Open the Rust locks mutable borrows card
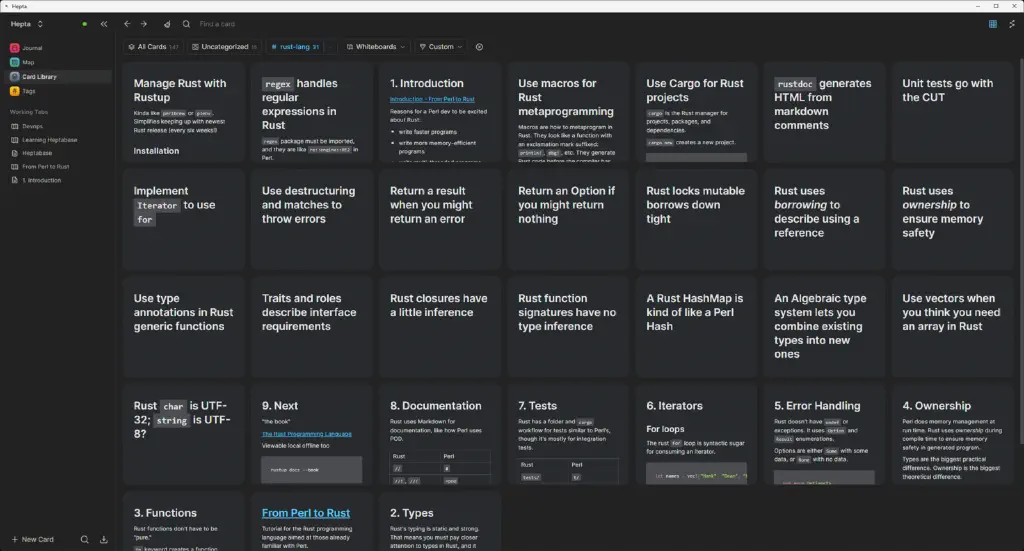This screenshot has width=1024, height=551. 696,219
